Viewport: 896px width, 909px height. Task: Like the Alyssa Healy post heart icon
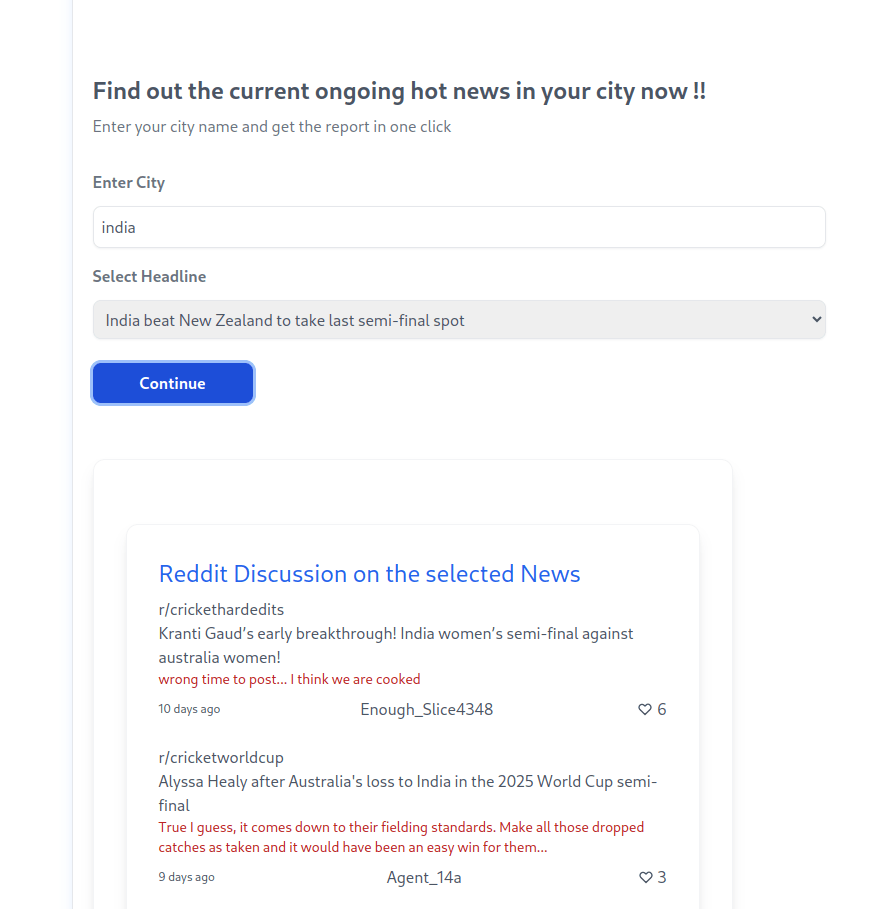coord(645,877)
